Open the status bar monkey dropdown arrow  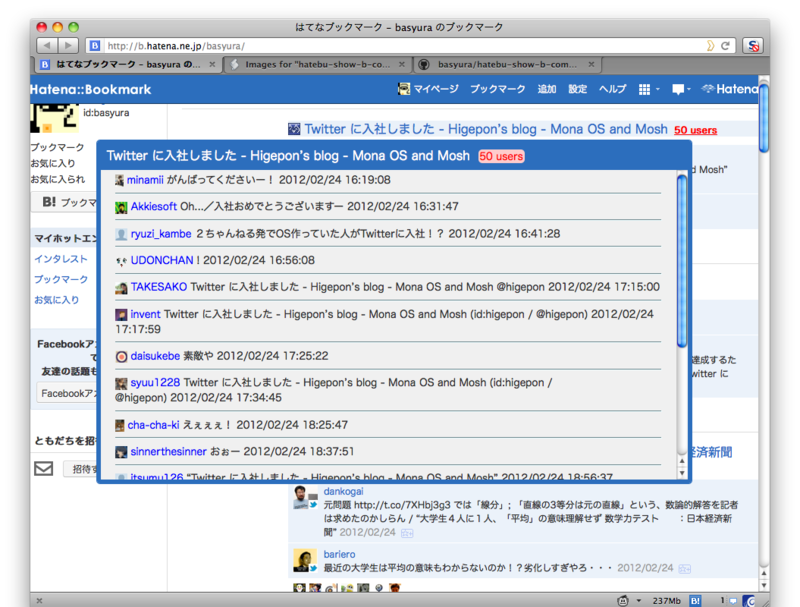pyautogui.click(x=638, y=601)
